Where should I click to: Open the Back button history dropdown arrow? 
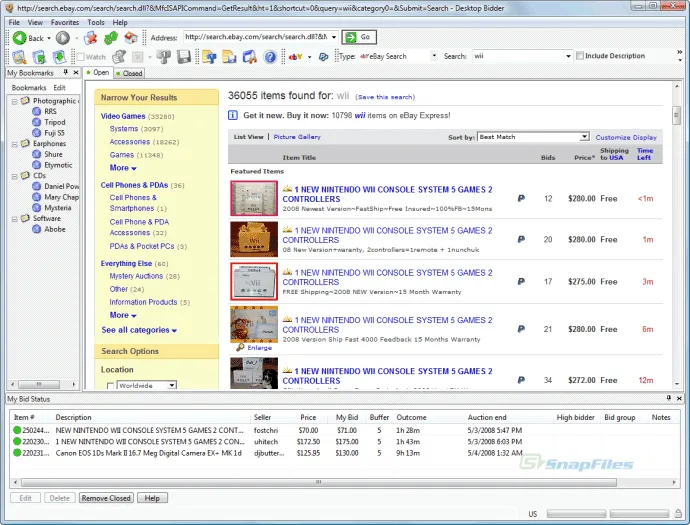pos(49,38)
